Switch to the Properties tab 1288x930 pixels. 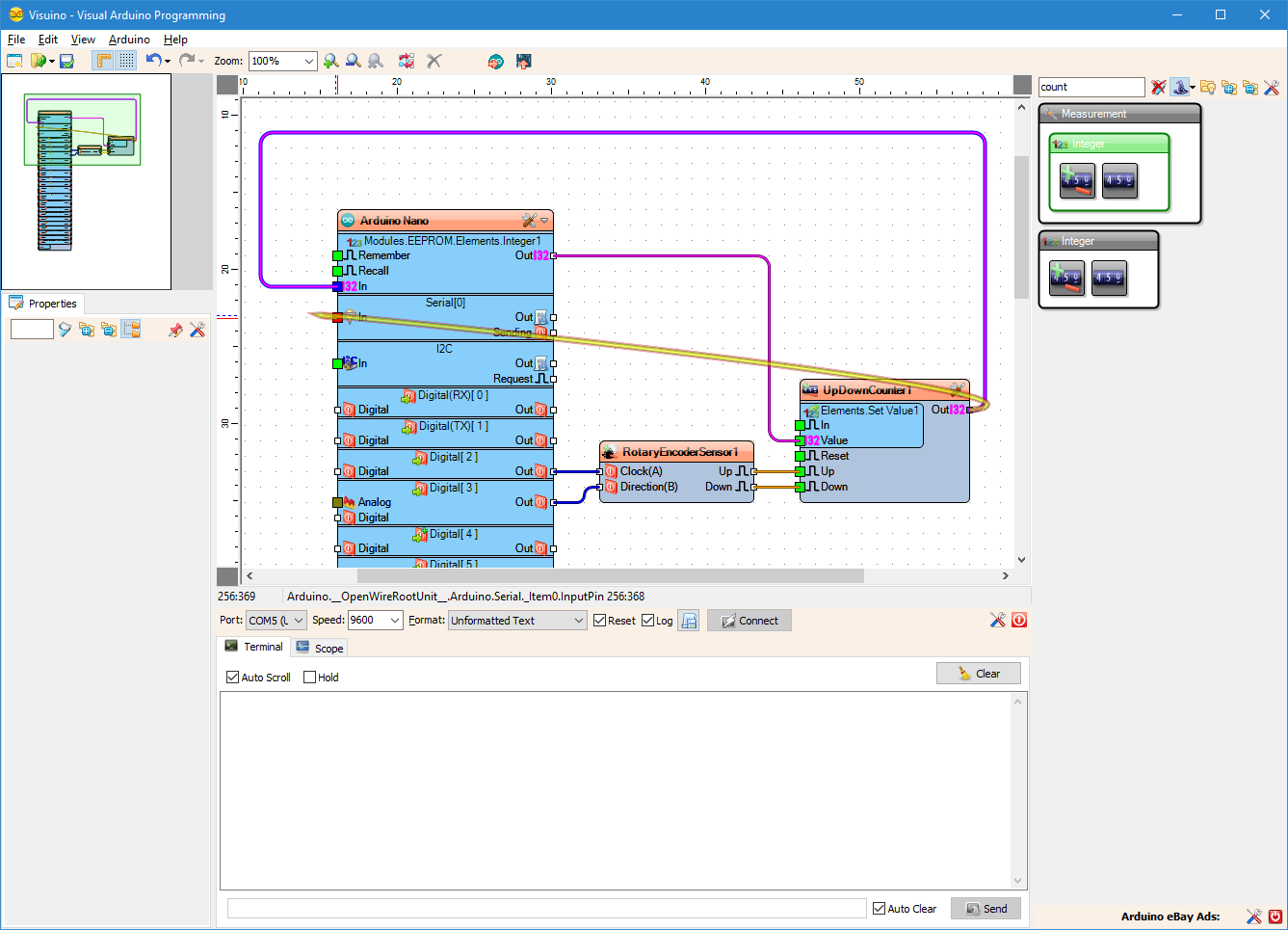pyautogui.click(x=43, y=303)
